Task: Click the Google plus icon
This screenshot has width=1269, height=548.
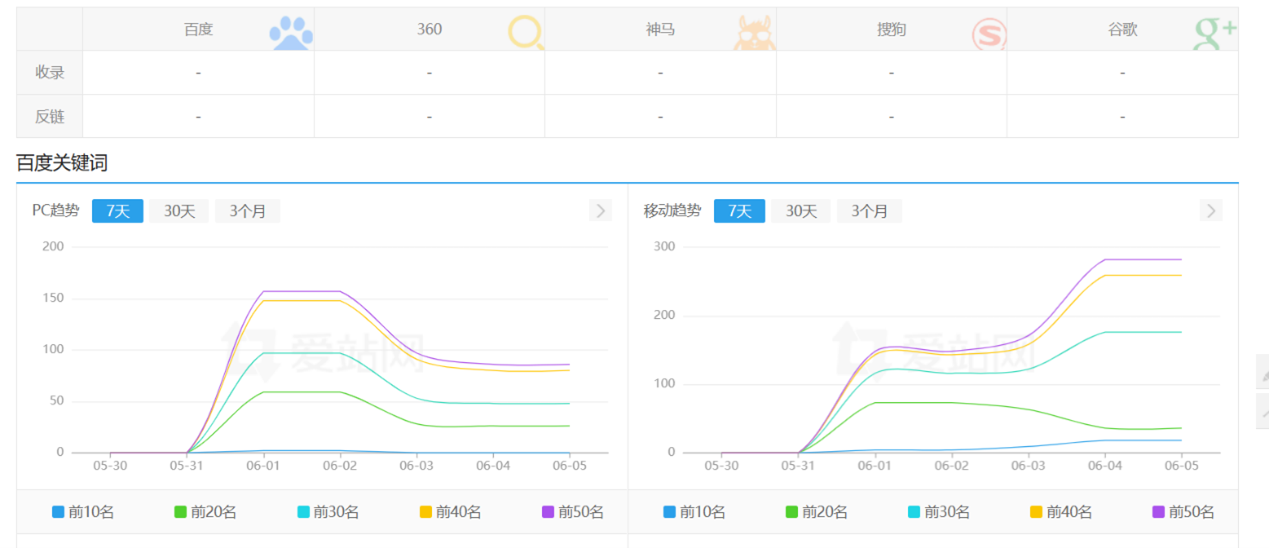Action: tap(1214, 33)
